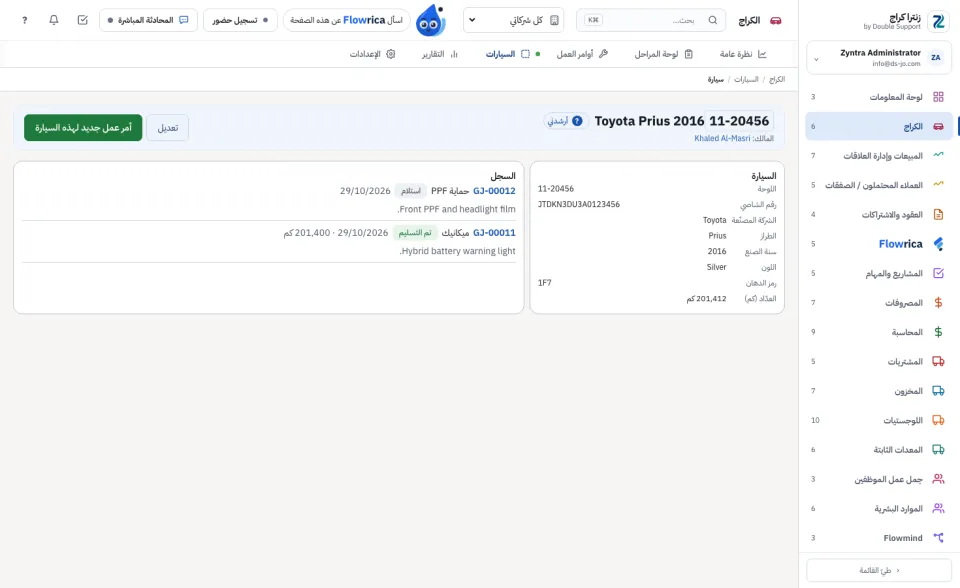This screenshot has height=588, width=960.
Task: Open the لوحة المعلومات dashboard icon
Action: click(x=938, y=97)
